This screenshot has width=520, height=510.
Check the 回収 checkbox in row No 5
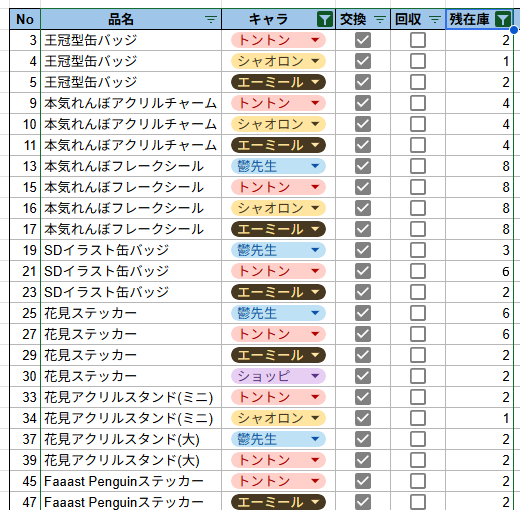pyautogui.click(x=418, y=82)
